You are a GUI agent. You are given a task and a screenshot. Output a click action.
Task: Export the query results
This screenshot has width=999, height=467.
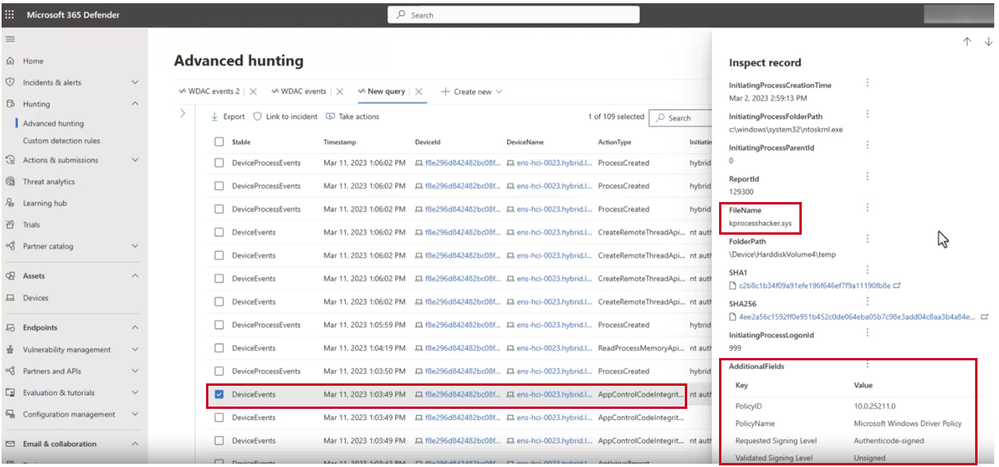[x=228, y=117]
